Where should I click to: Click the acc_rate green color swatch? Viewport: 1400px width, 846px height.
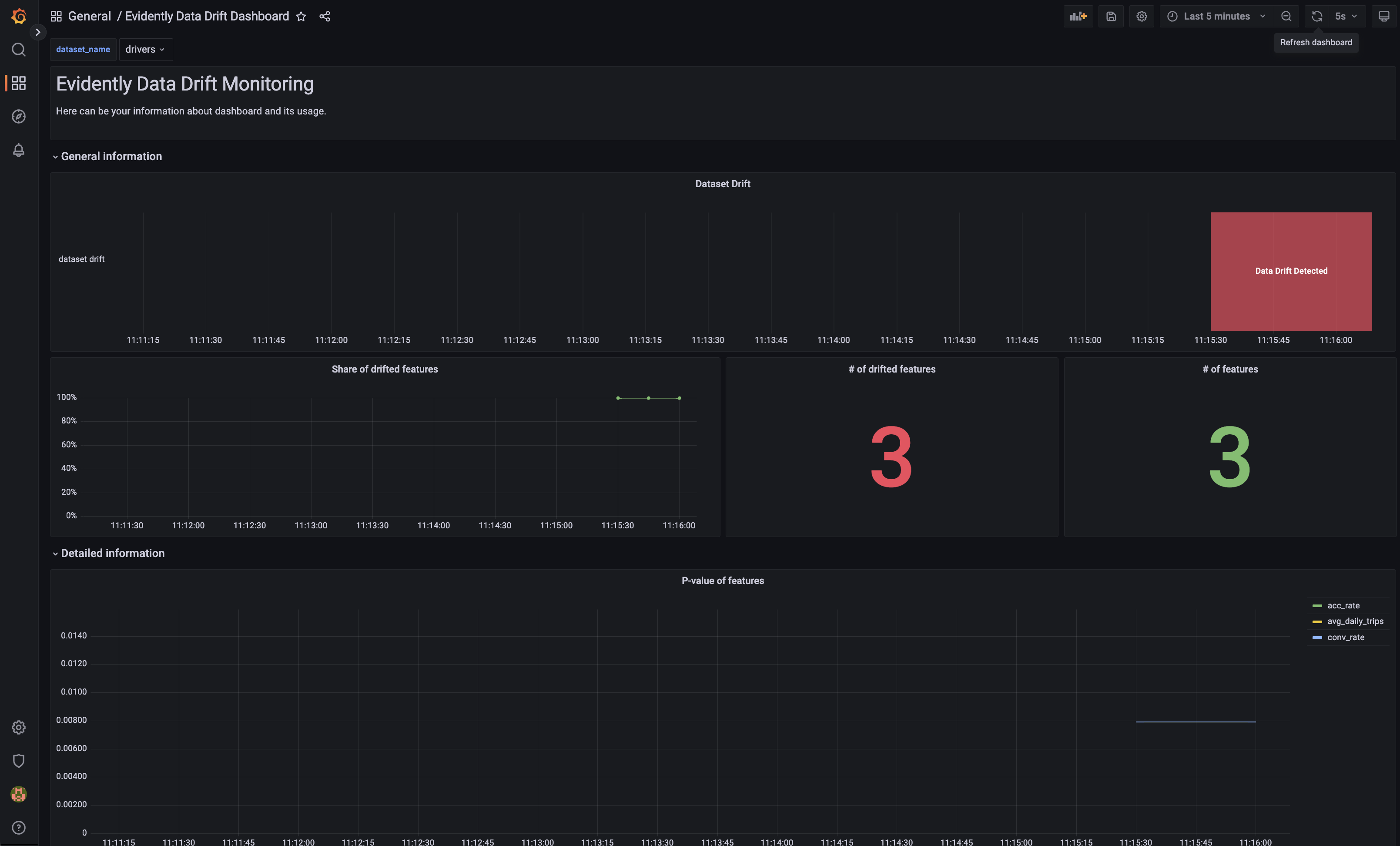[1317, 606]
